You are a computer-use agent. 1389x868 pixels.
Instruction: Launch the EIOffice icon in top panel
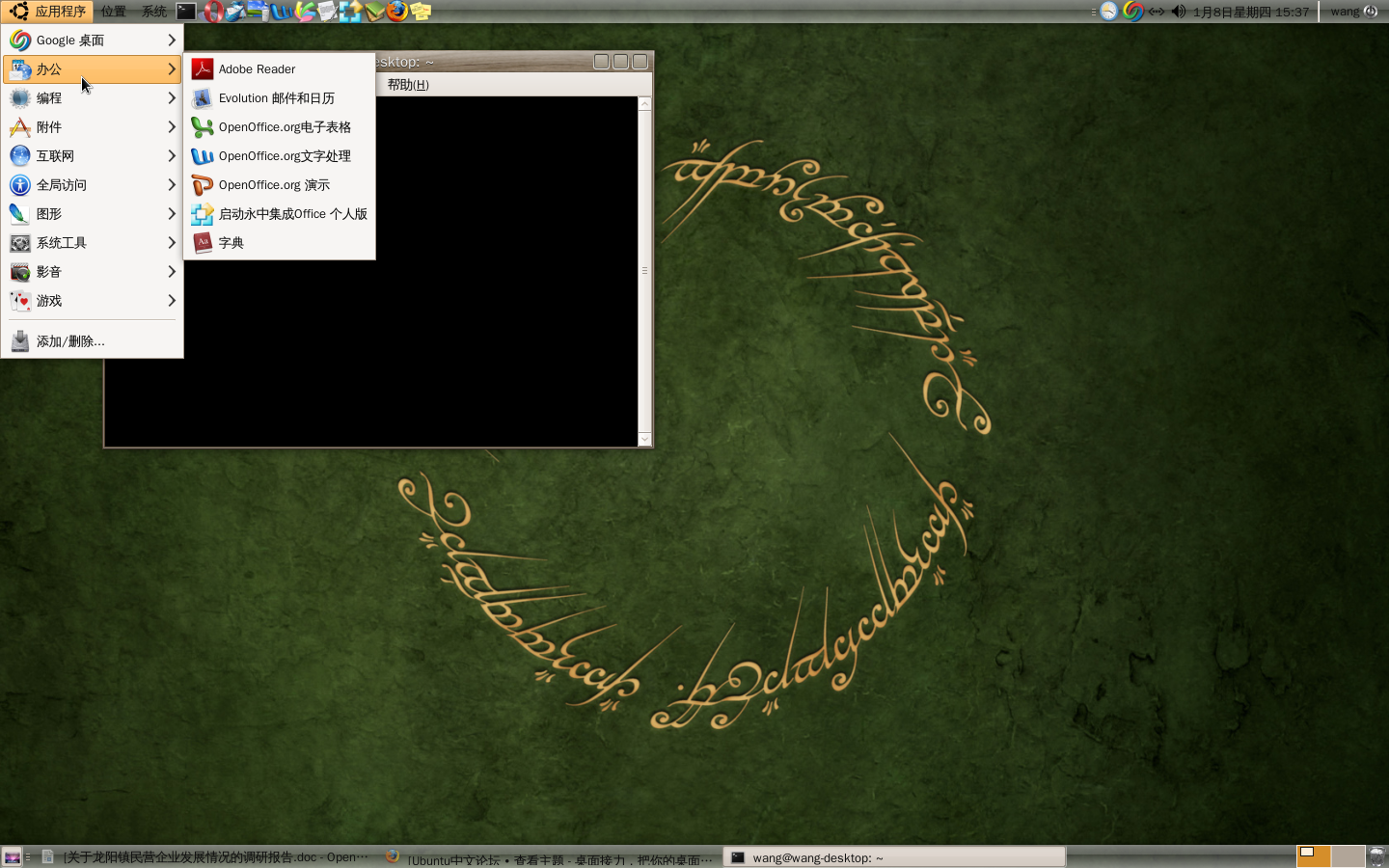pos(351,12)
